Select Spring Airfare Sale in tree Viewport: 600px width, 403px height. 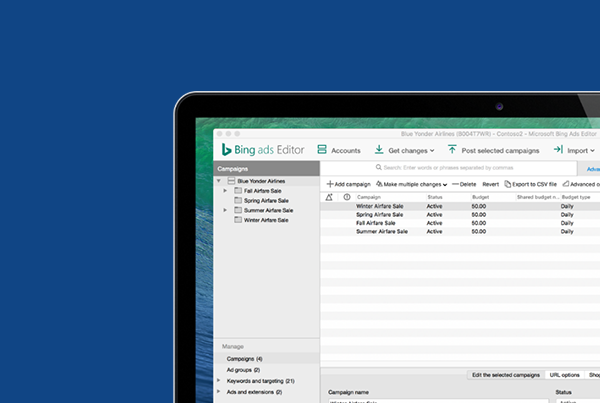pyautogui.click(x=266, y=201)
